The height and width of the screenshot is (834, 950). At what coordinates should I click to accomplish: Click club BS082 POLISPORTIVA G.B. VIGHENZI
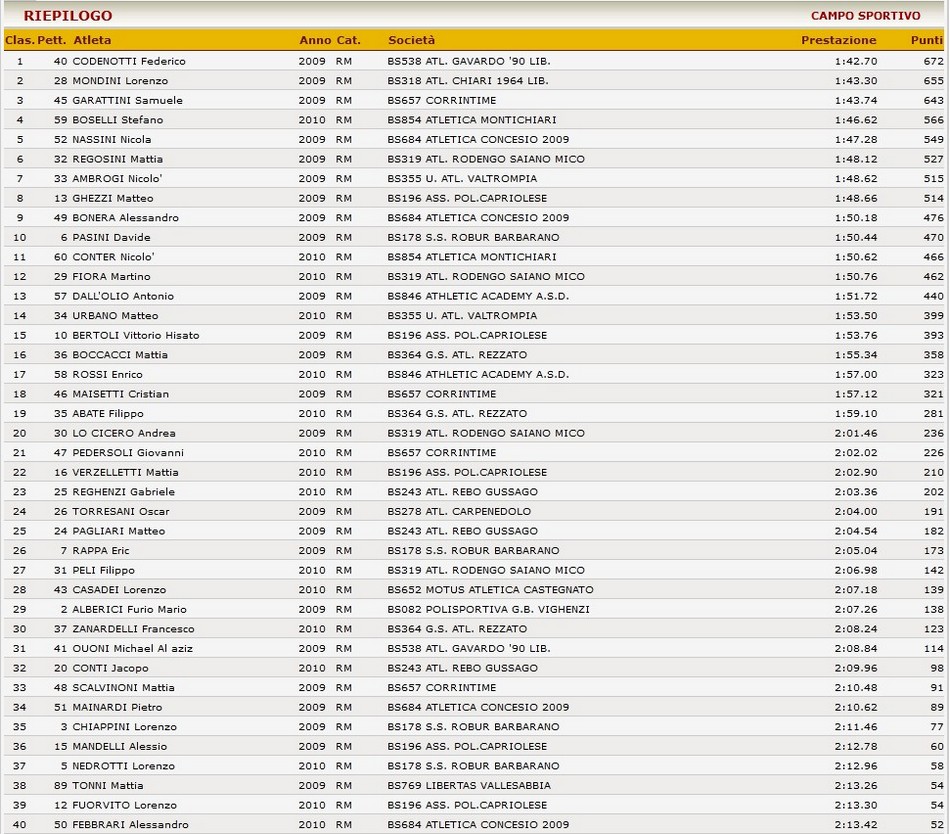coord(488,609)
